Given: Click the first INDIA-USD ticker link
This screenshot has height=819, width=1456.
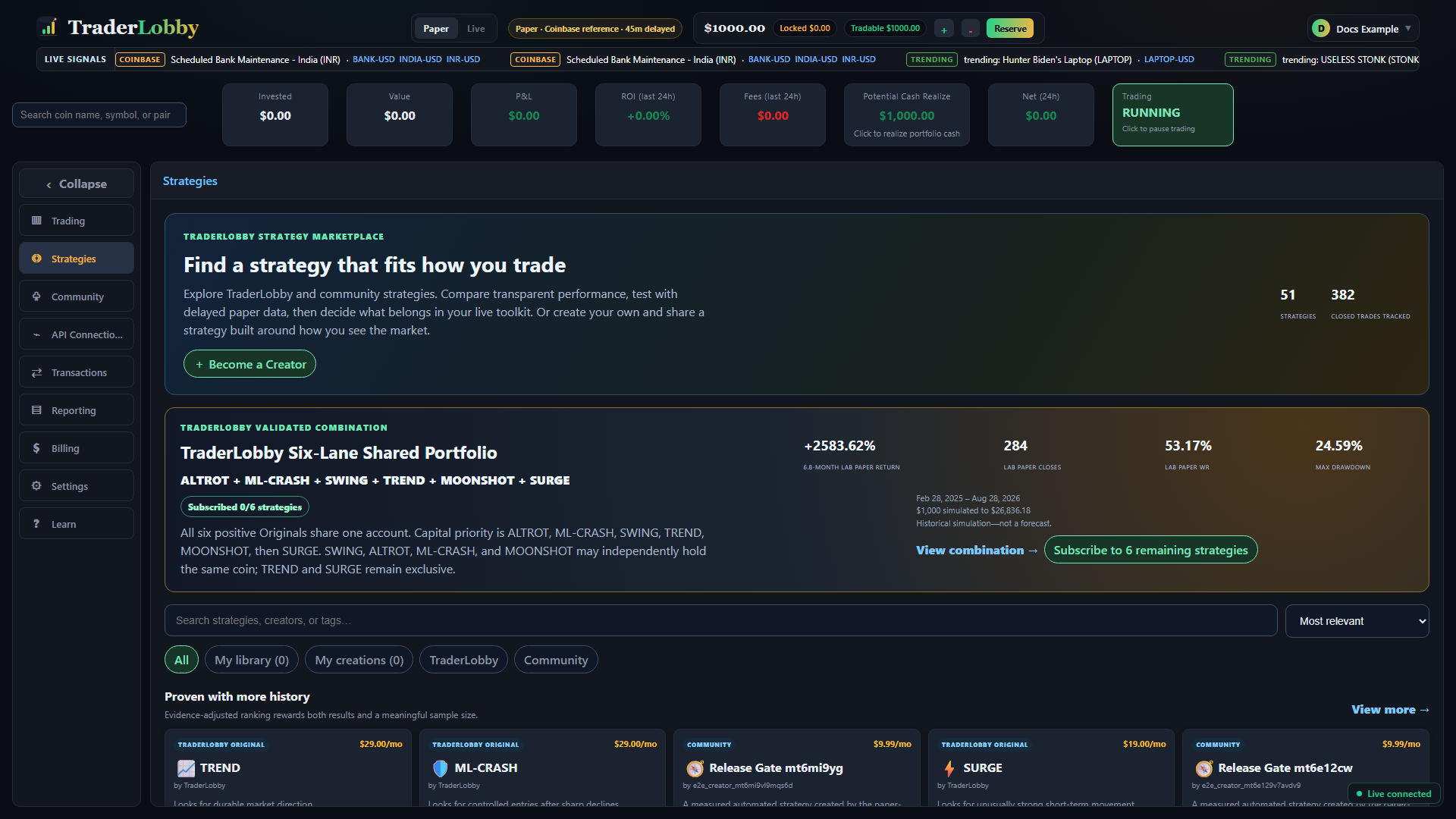Looking at the screenshot, I should (420, 59).
